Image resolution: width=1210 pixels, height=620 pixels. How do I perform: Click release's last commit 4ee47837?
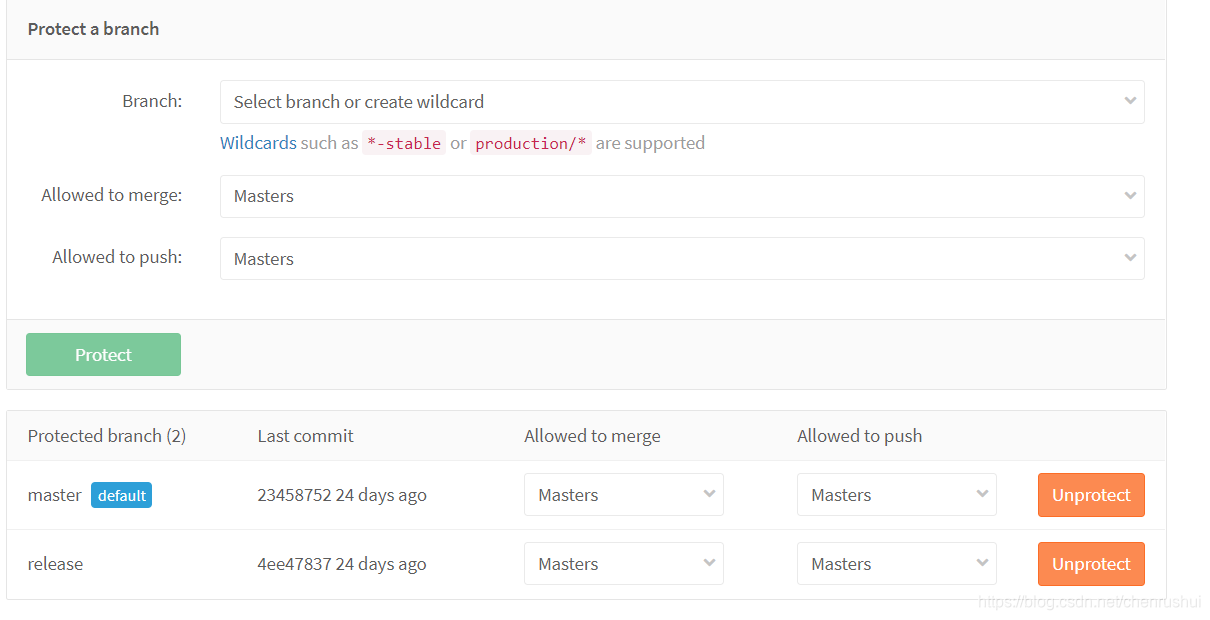click(294, 564)
